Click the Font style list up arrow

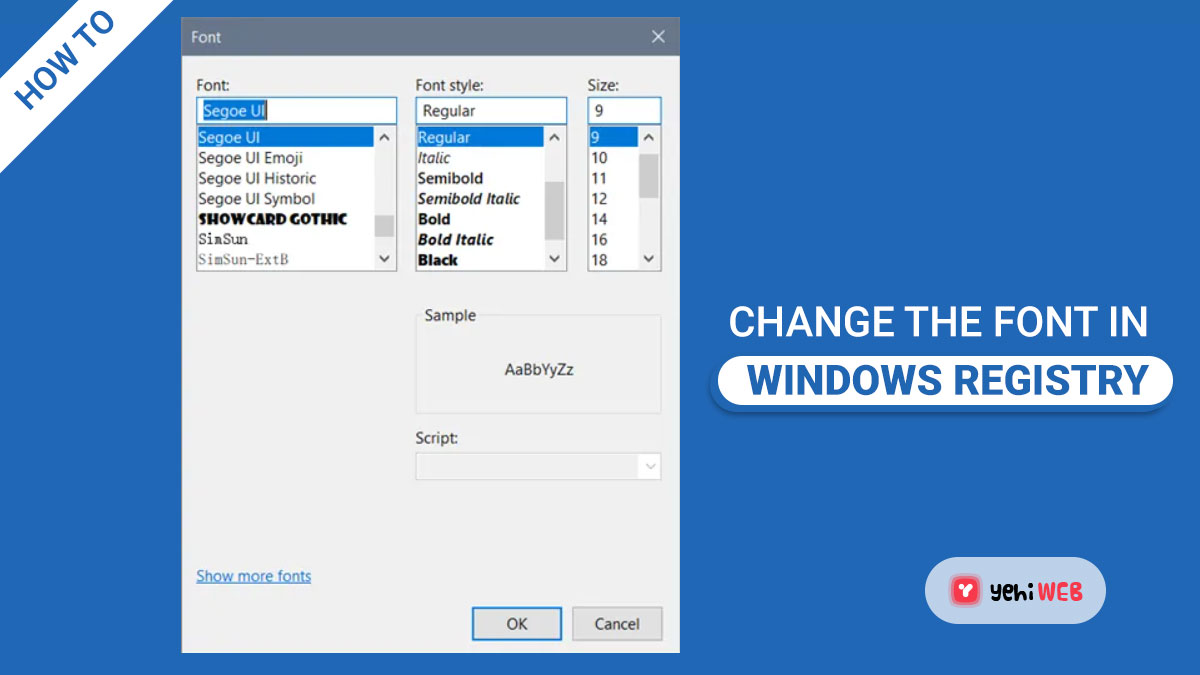tap(553, 137)
